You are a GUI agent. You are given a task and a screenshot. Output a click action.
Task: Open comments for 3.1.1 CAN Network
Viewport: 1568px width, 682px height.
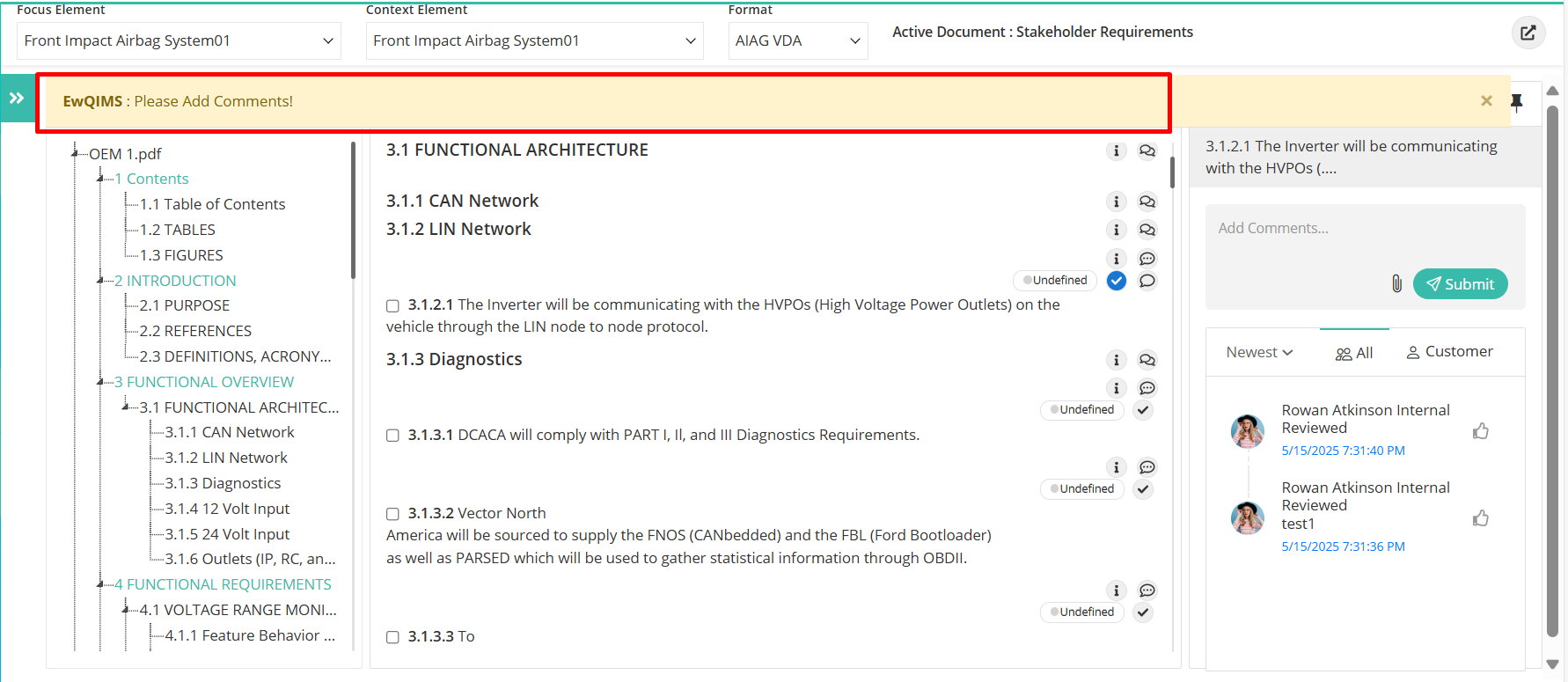pyautogui.click(x=1147, y=202)
